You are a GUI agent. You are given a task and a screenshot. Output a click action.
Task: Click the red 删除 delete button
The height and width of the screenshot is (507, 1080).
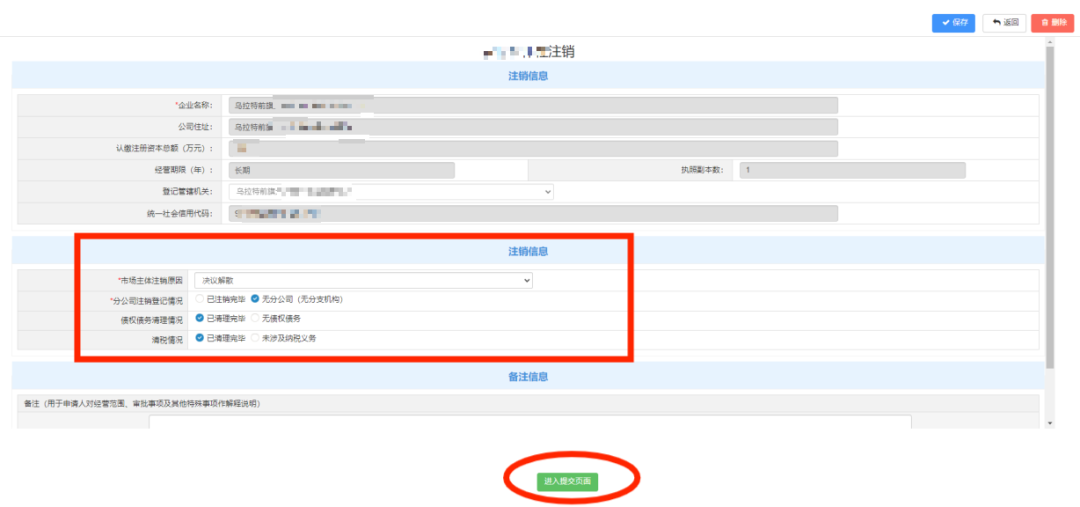[x=1052, y=23]
